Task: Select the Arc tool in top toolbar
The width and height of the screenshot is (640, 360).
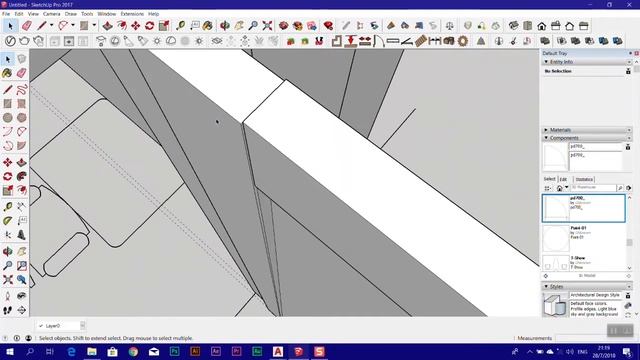Action: [63, 26]
